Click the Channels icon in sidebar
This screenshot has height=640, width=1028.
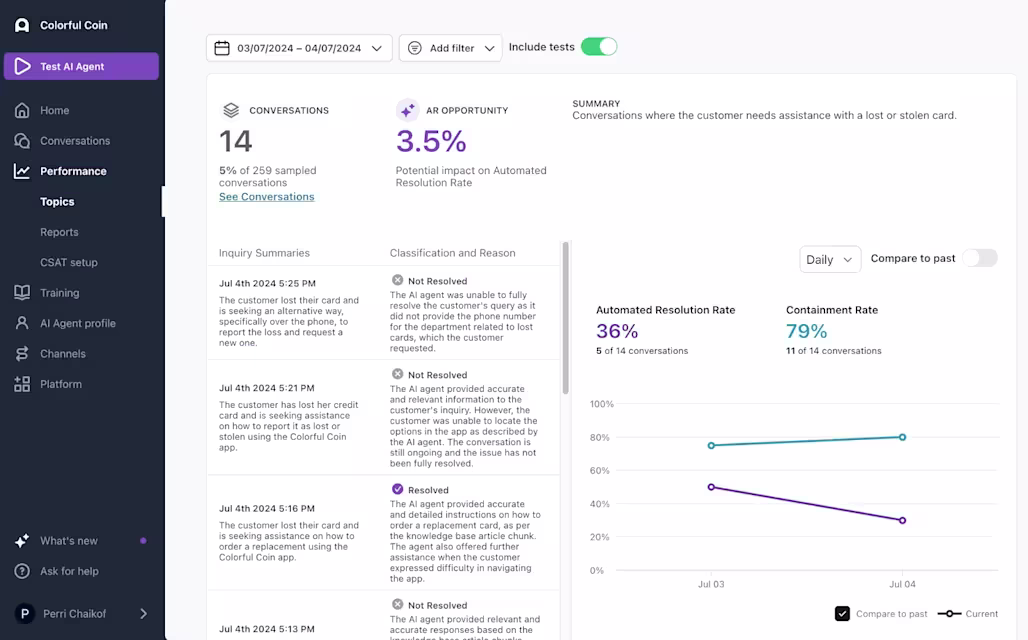pos(22,353)
